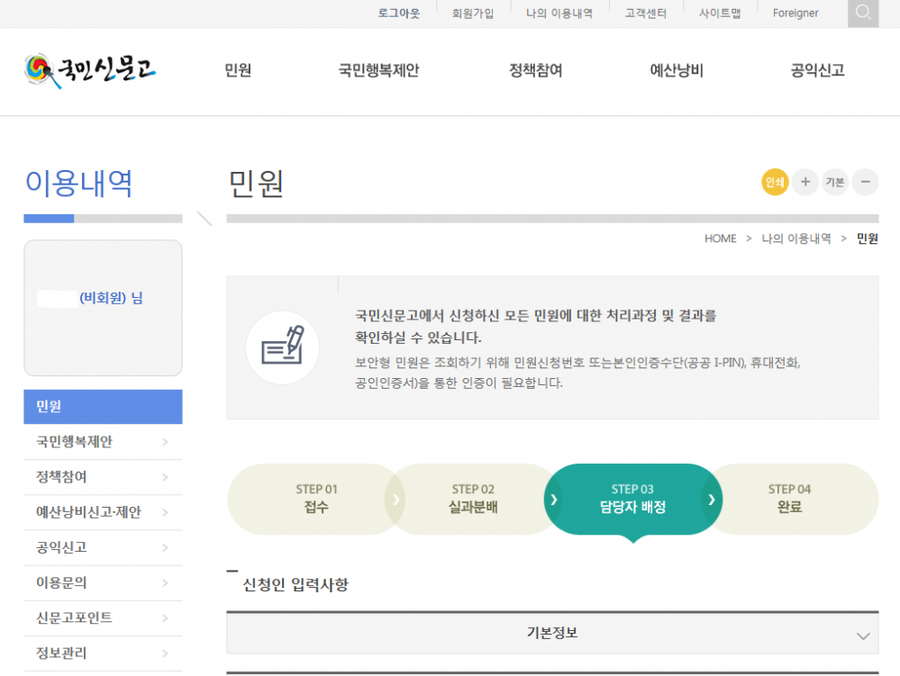This screenshot has width=900, height=676.
Task: Open 공익신고 in the left sidebar
Action: (x=61, y=547)
